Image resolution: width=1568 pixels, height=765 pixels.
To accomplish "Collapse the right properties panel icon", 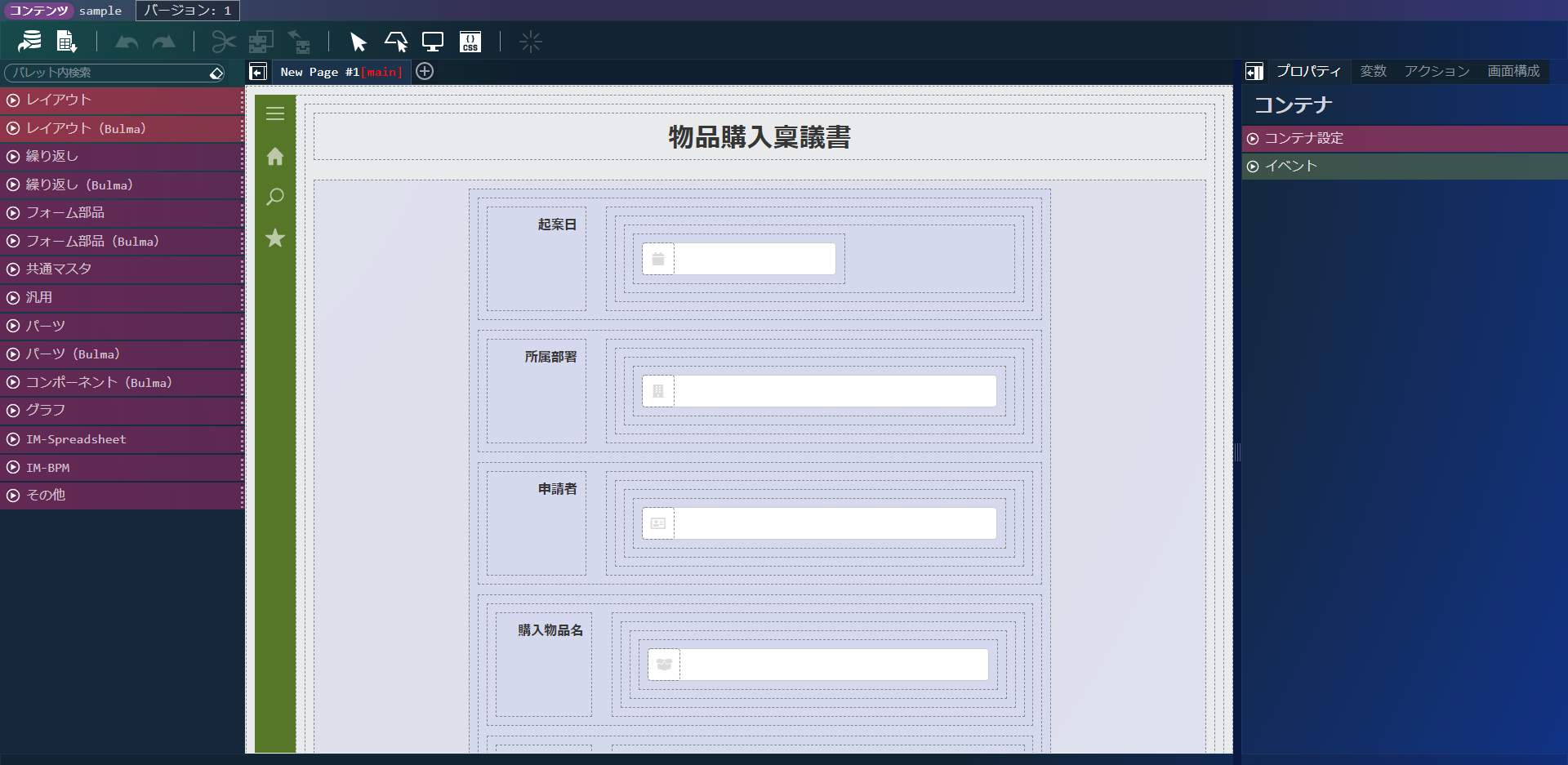I will coord(1254,72).
